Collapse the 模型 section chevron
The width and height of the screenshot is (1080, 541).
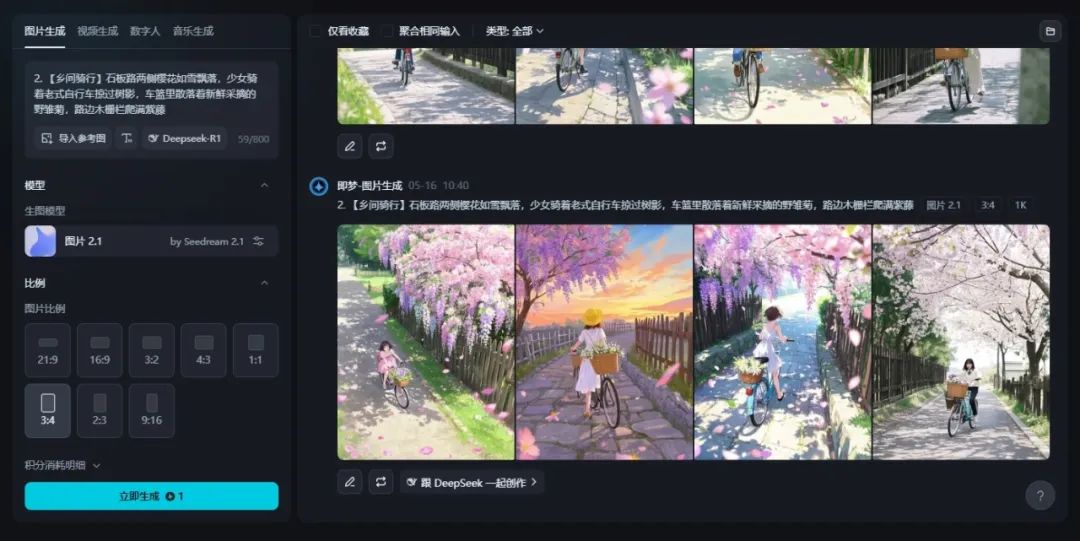pyautogui.click(x=264, y=185)
